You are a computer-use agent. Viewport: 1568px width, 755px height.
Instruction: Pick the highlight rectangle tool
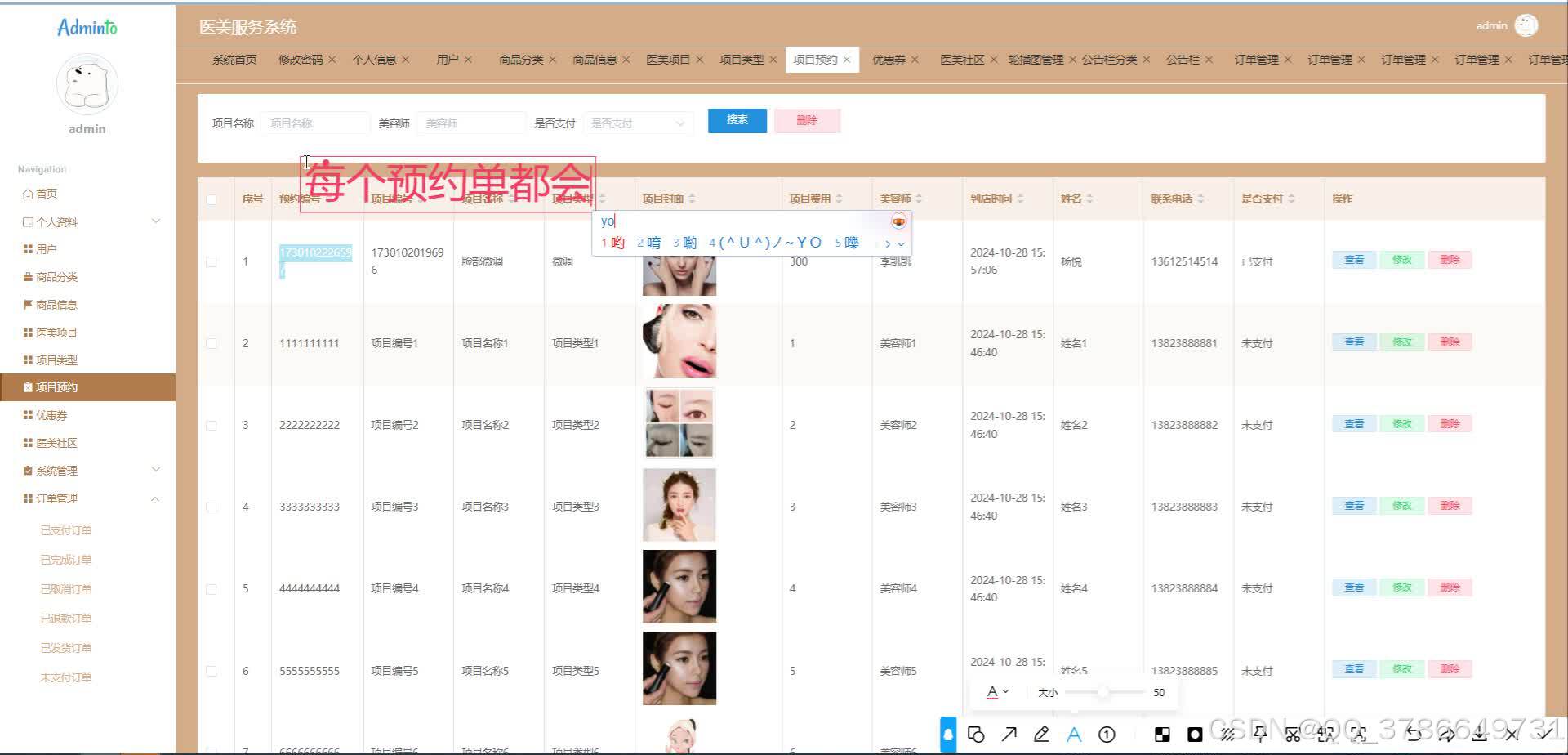coord(1195,734)
